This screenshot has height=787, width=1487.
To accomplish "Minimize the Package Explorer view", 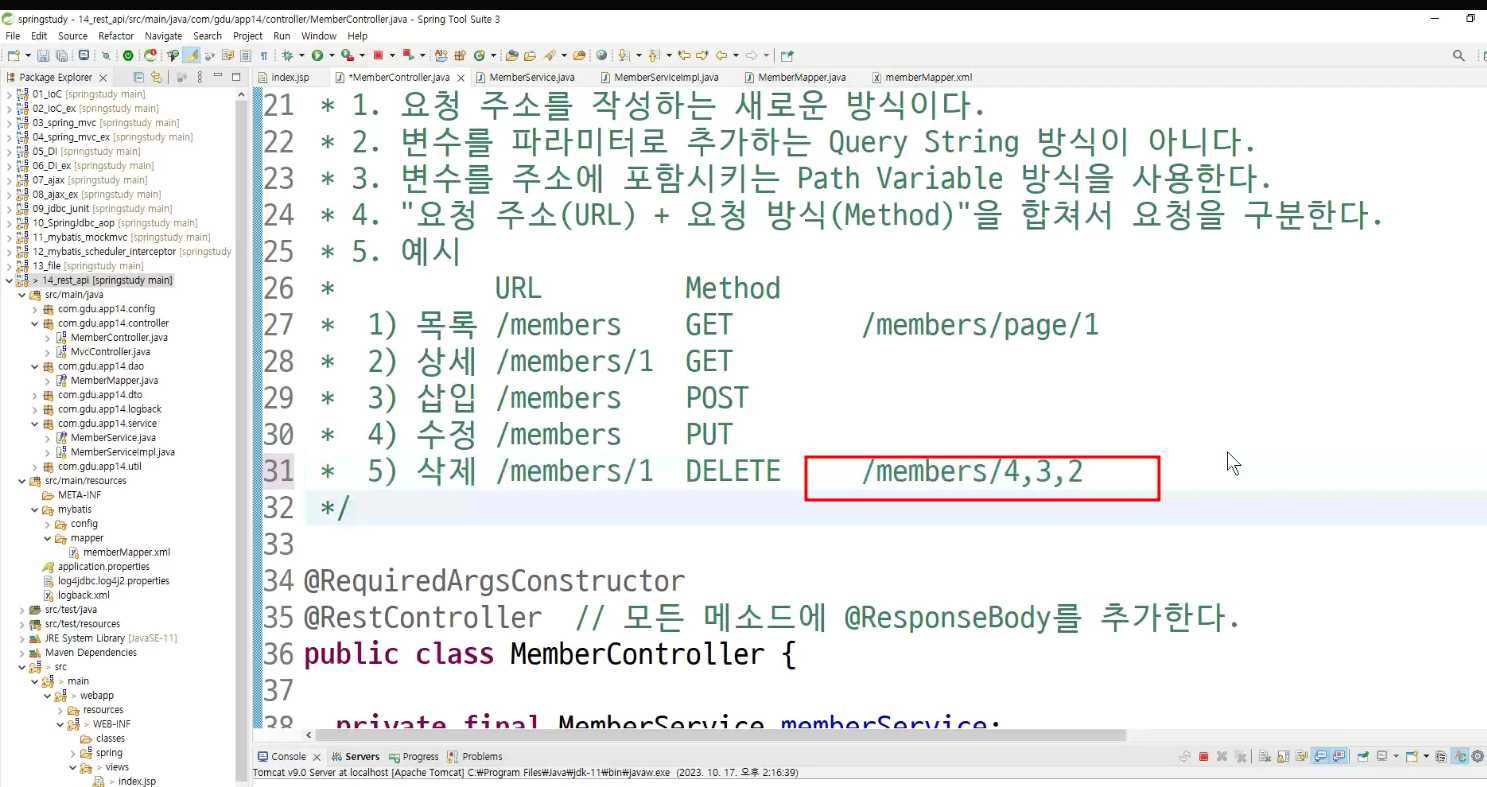I will click(220, 77).
